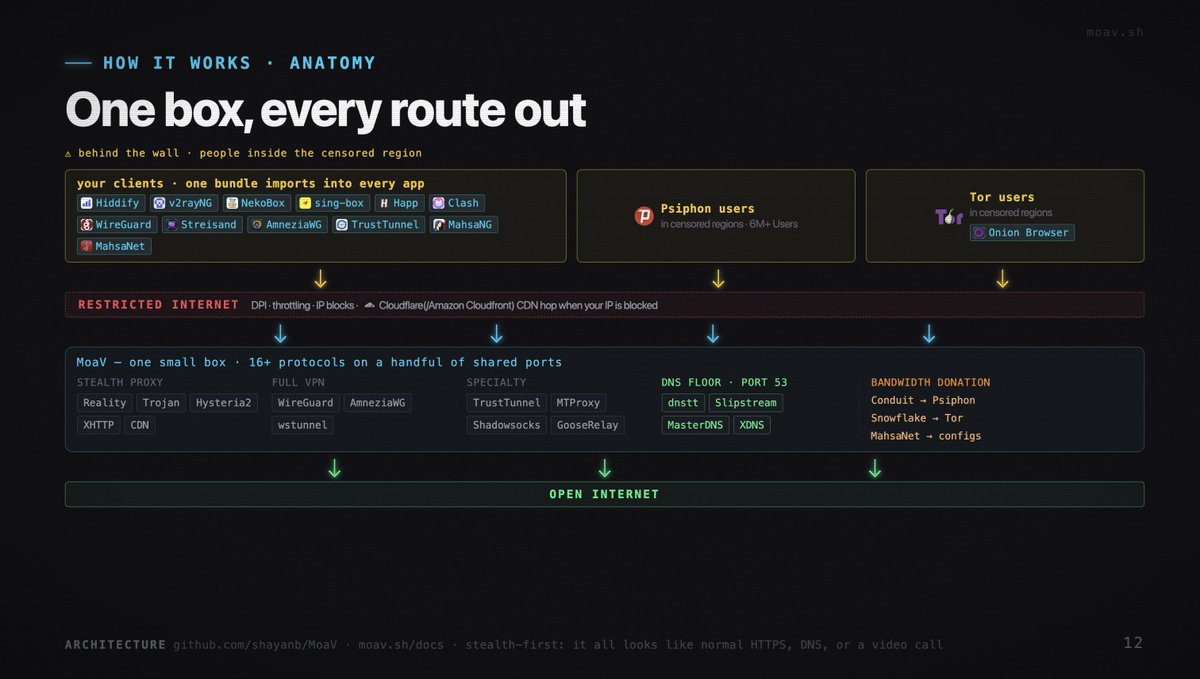Viewport: 1200px width, 679px height.
Task: Click the slide number 12
Action: click(x=1133, y=643)
